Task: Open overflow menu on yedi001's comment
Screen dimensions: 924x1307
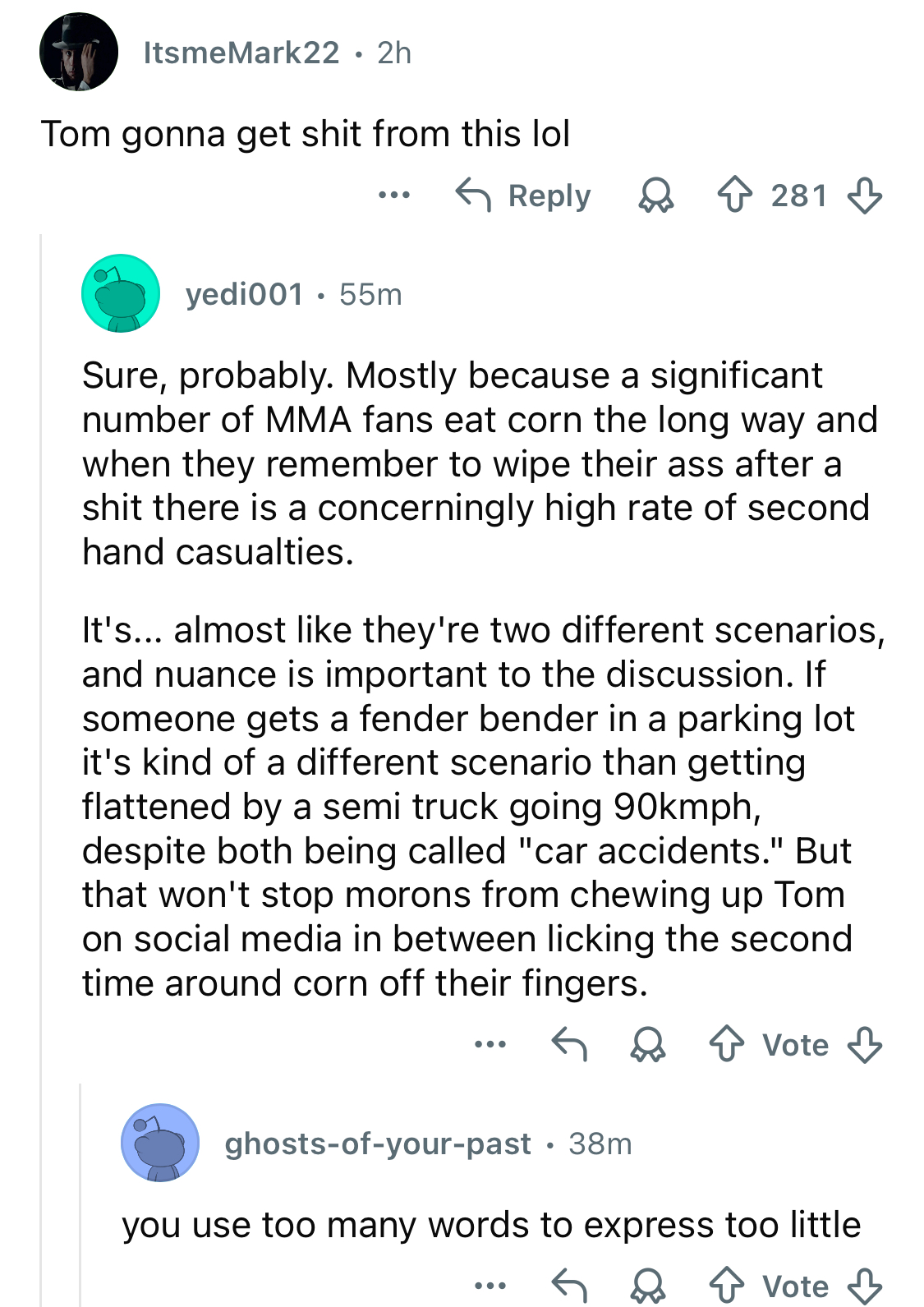Action: click(x=490, y=1045)
